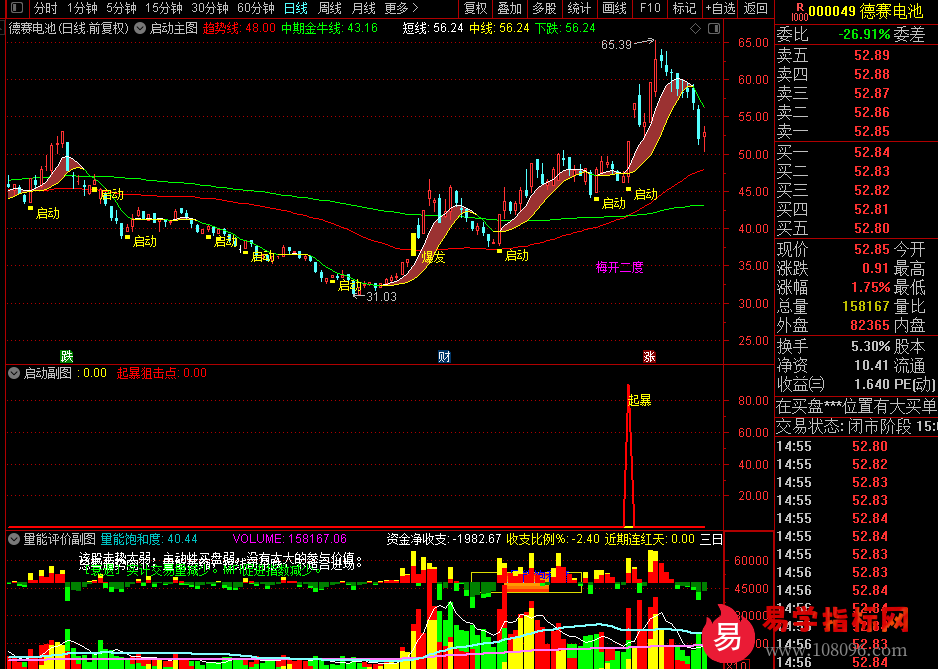Open F10 company information
938x669 pixels.
(x=650, y=8)
